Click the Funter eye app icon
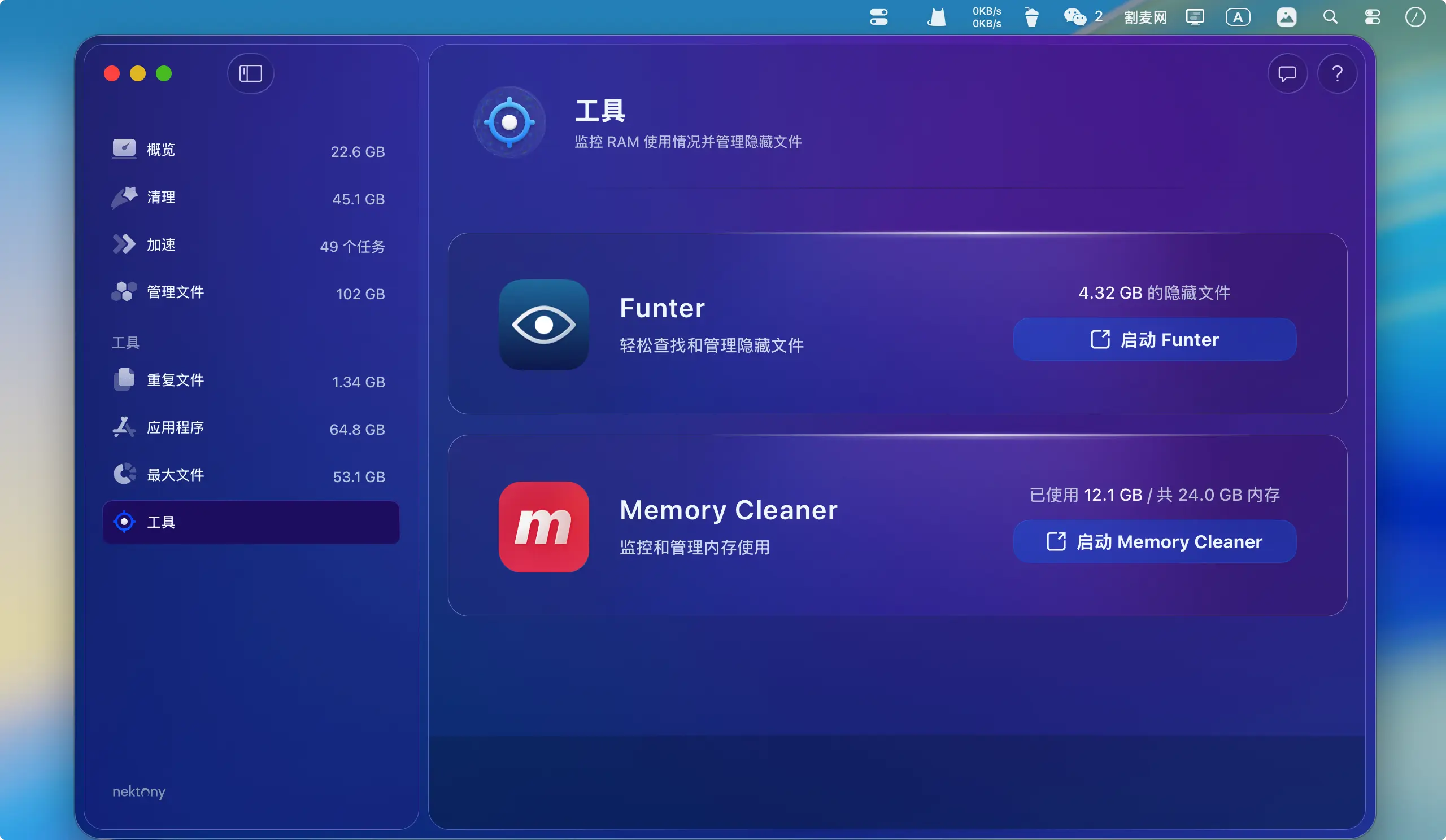1446x840 pixels. tap(543, 325)
